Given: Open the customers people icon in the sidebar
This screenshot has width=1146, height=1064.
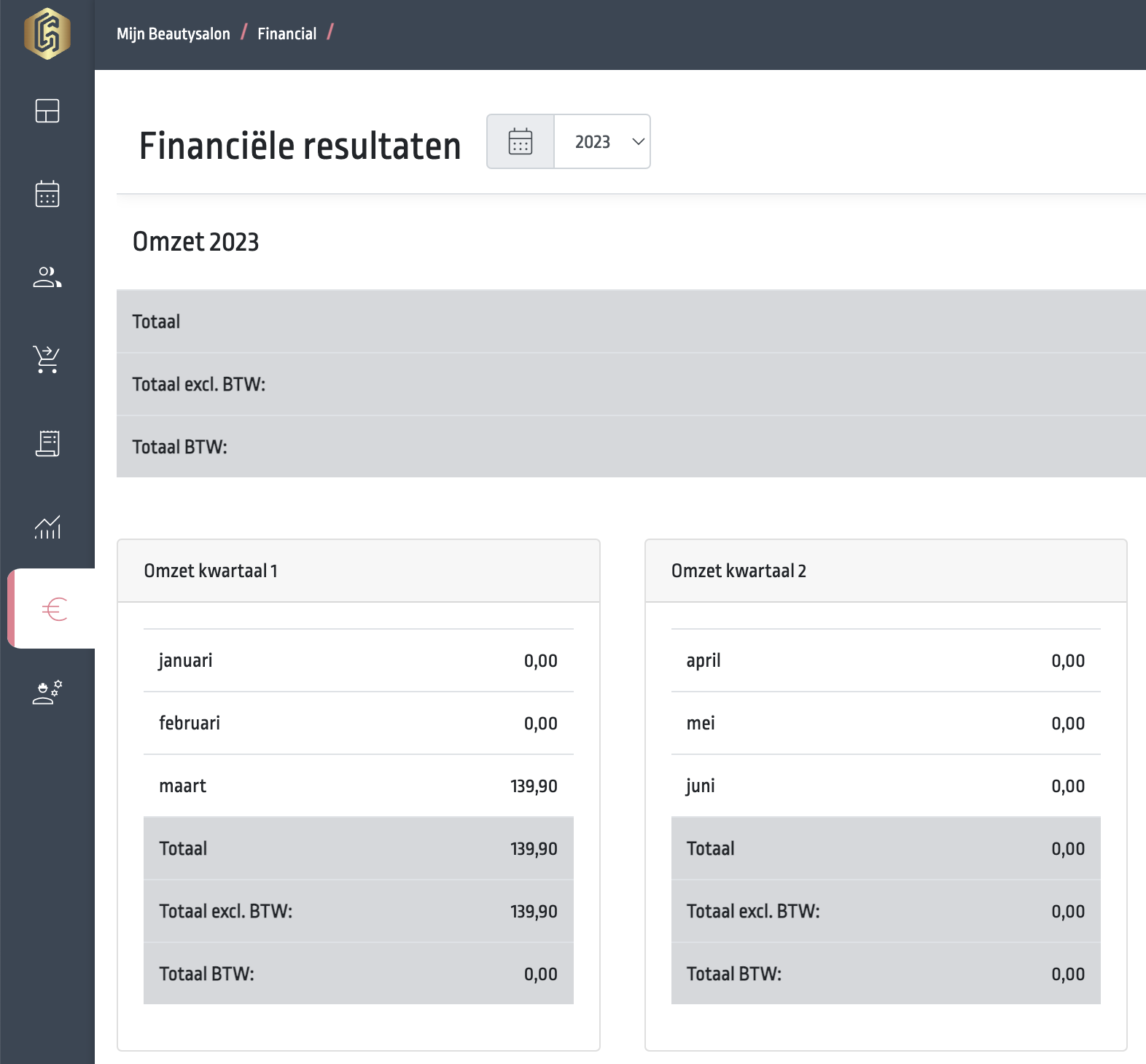Looking at the screenshot, I should [47, 277].
